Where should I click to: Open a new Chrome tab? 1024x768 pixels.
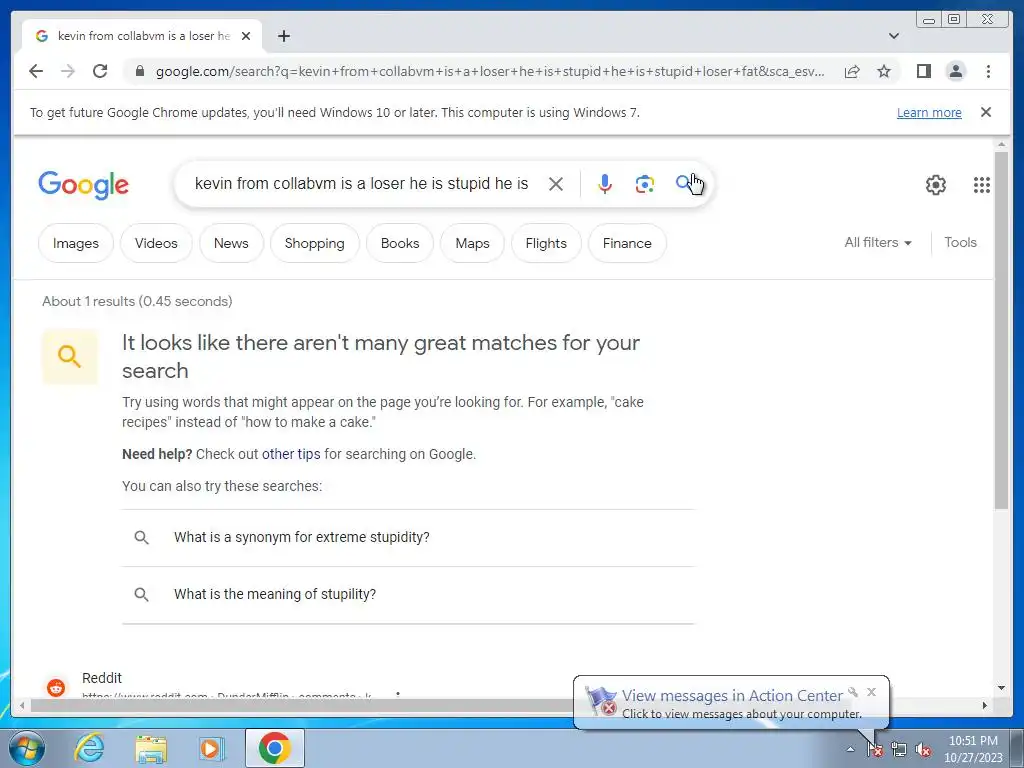pos(283,36)
